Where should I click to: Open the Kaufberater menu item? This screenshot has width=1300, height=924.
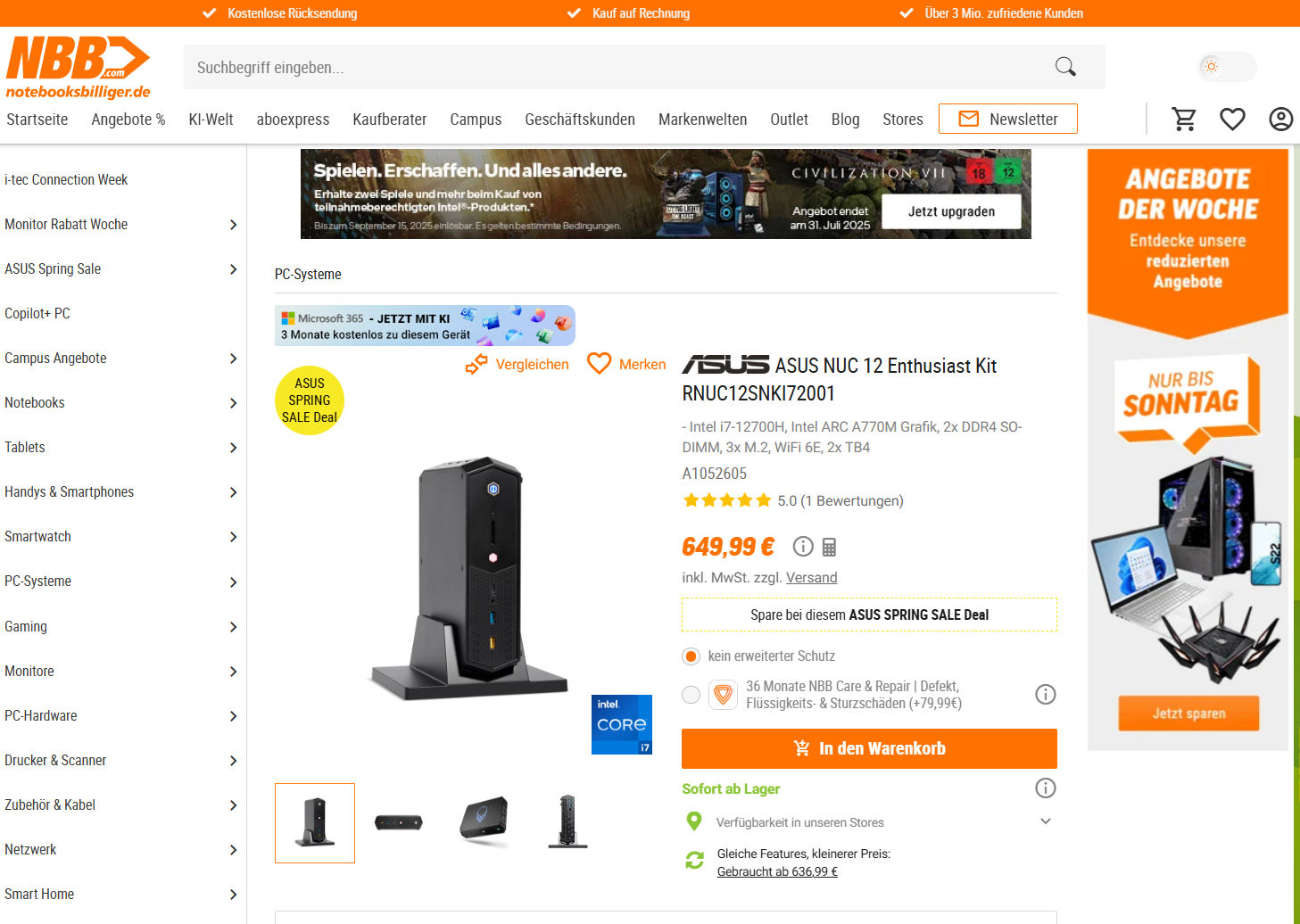point(389,120)
